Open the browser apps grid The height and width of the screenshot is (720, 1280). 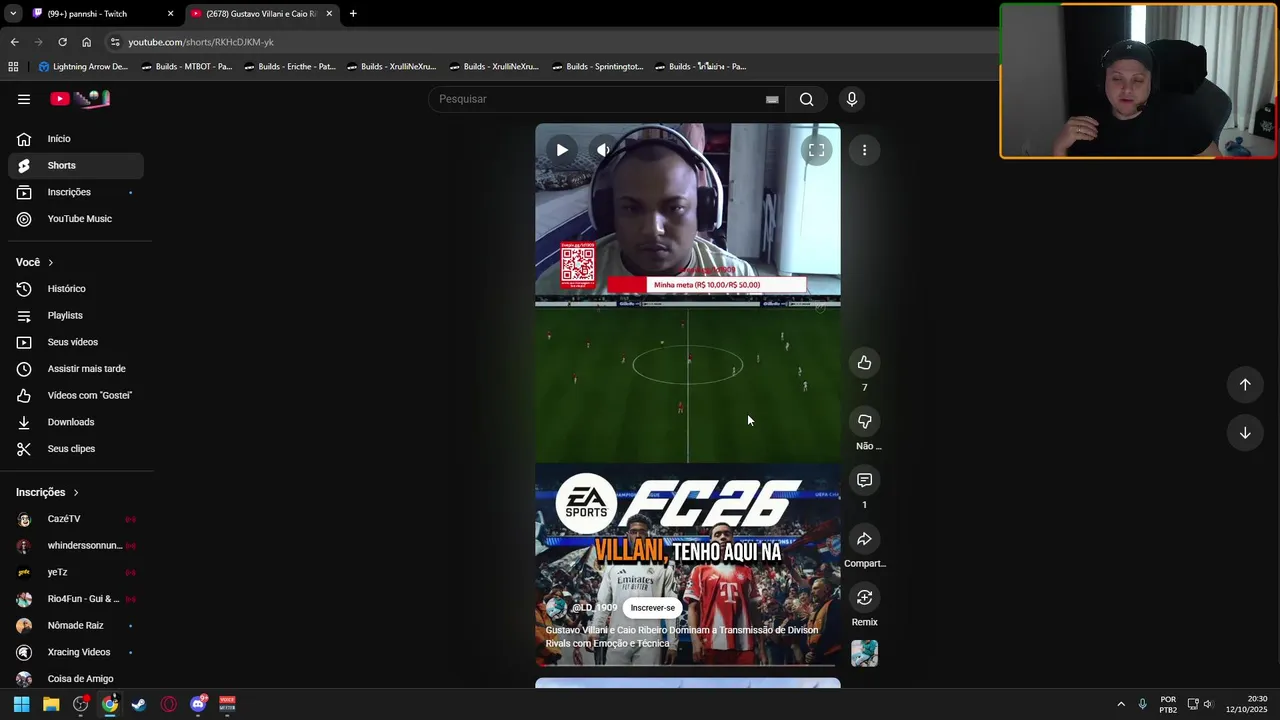[x=13, y=67]
